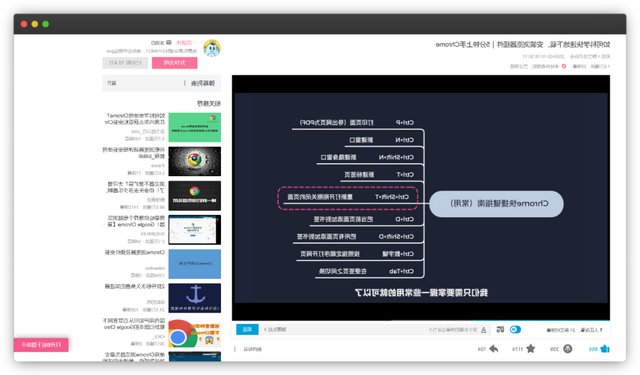The image size is (640, 375).
Task: Click the video player to pause playback
Action: click(421, 197)
